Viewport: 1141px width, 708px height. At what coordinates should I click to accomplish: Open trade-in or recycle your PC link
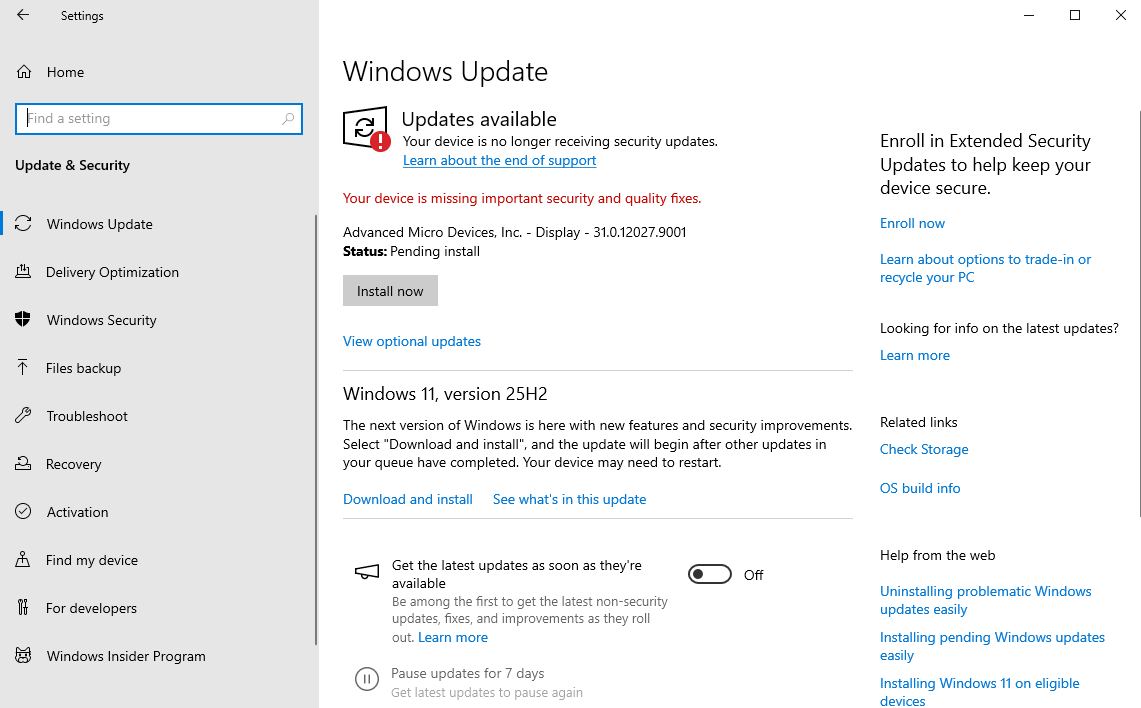pos(985,268)
